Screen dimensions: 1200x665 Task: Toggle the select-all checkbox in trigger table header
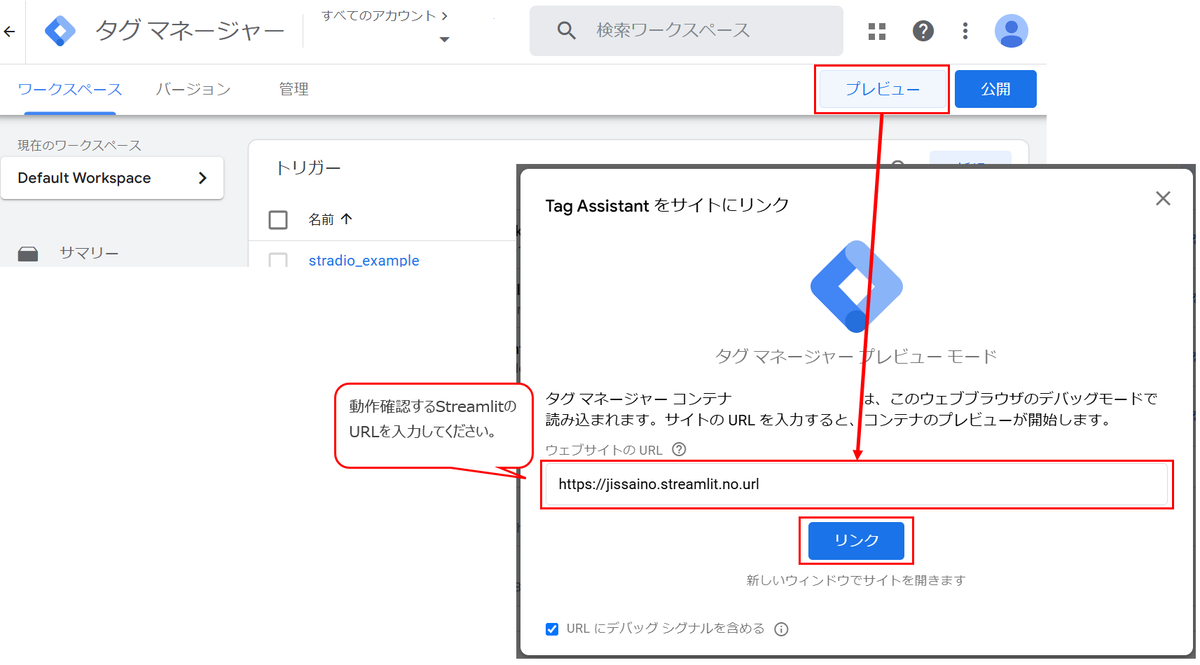point(278,220)
